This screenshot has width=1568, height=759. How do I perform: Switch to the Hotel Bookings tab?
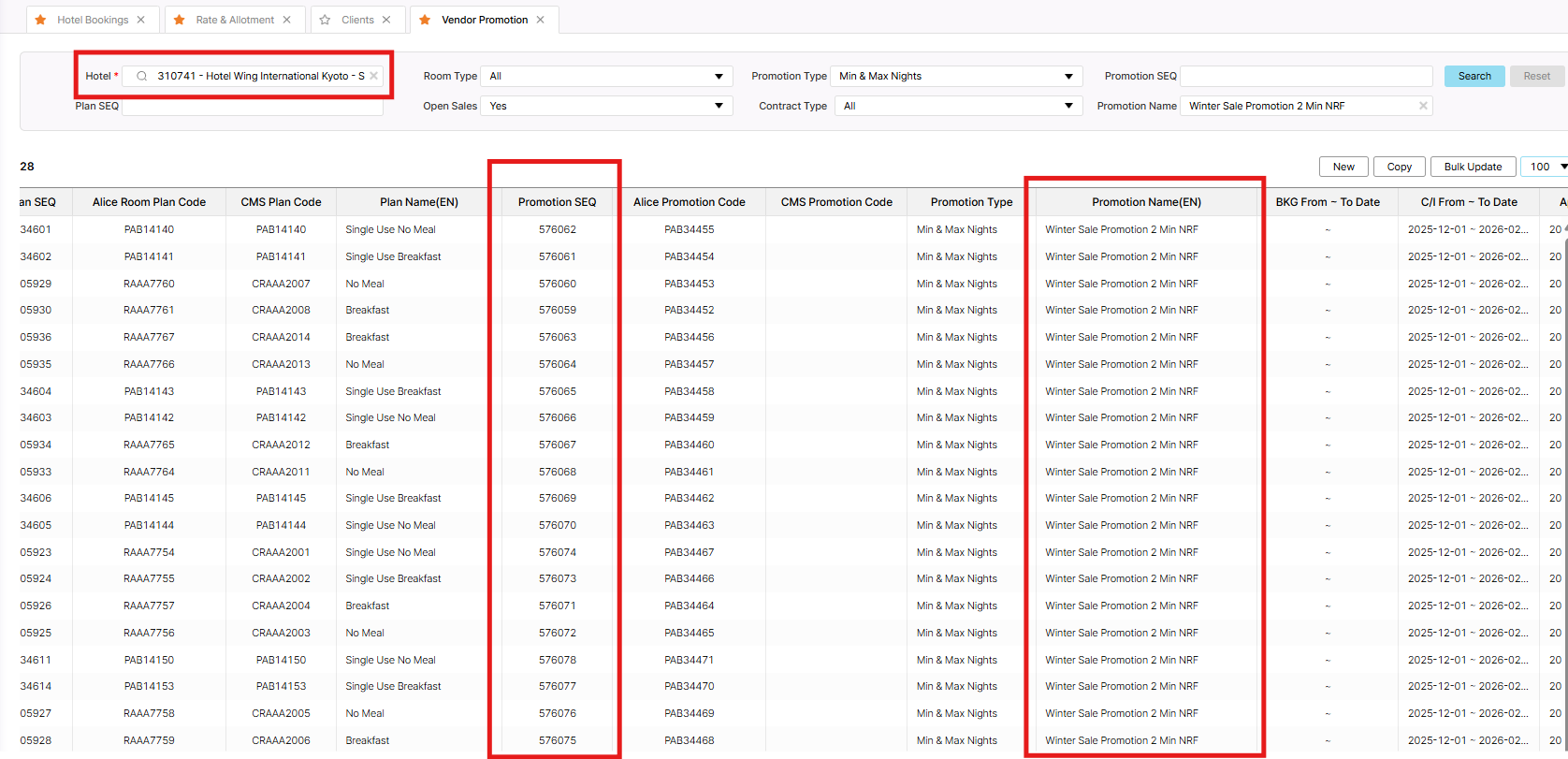click(x=93, y=20)
